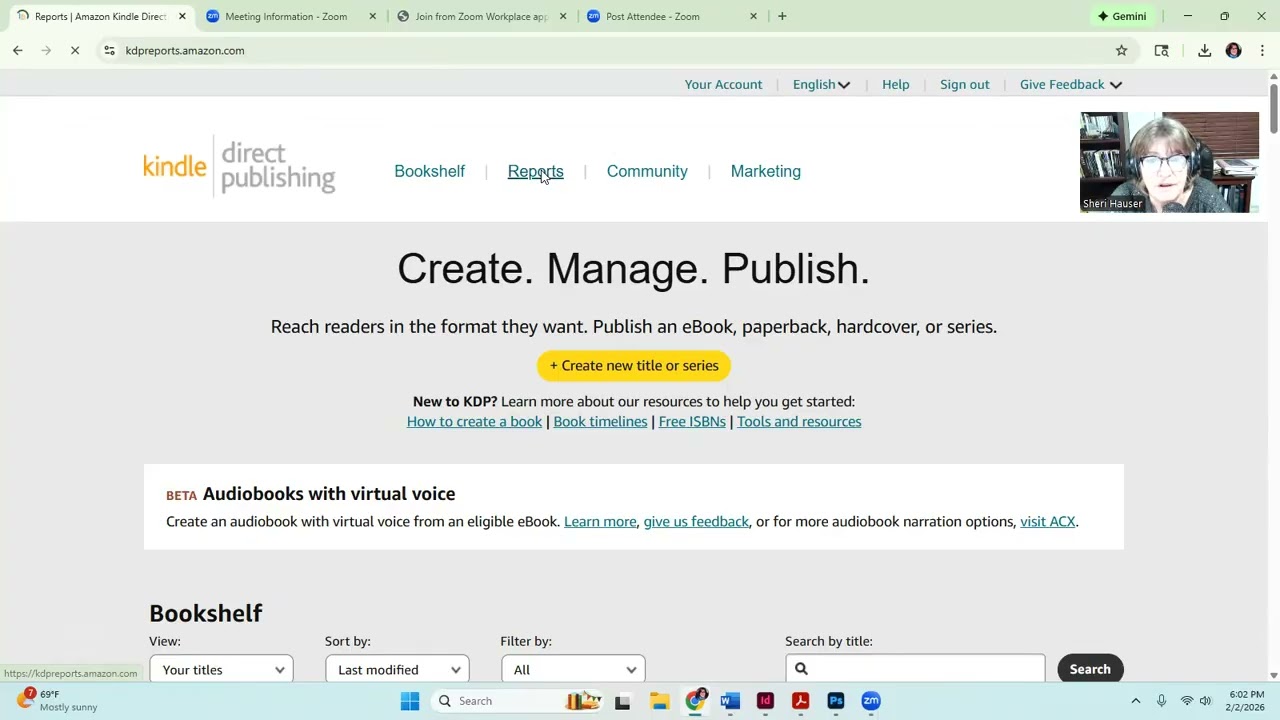
Task: Open volume control in system tray
Action: [x=1205, y=701]
